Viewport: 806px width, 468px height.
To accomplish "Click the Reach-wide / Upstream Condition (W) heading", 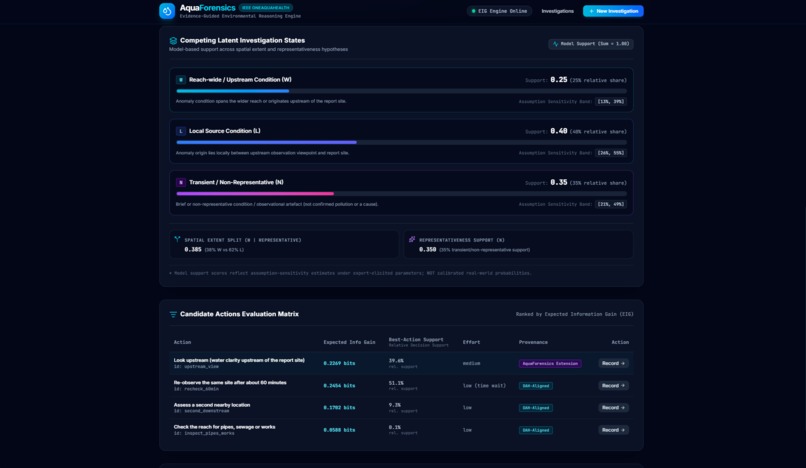I will click(240, 80).
